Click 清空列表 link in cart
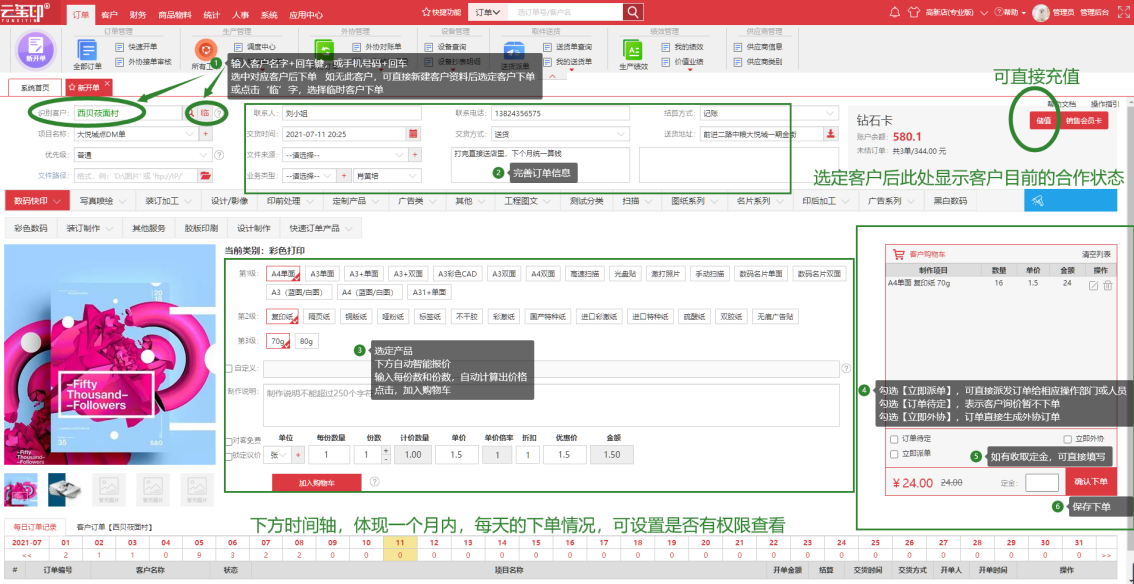 pos(1096,254)
